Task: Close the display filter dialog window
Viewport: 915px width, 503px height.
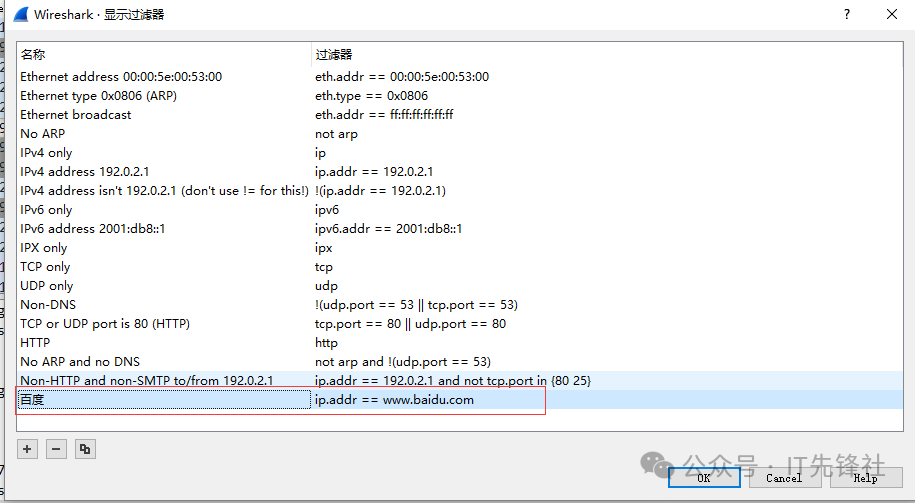Action: click(891, 14)
